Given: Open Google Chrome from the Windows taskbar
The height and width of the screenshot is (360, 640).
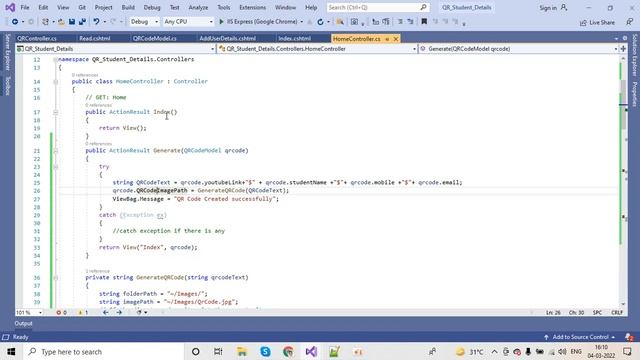Looking at the screenshot, I should tap(288, 351).
